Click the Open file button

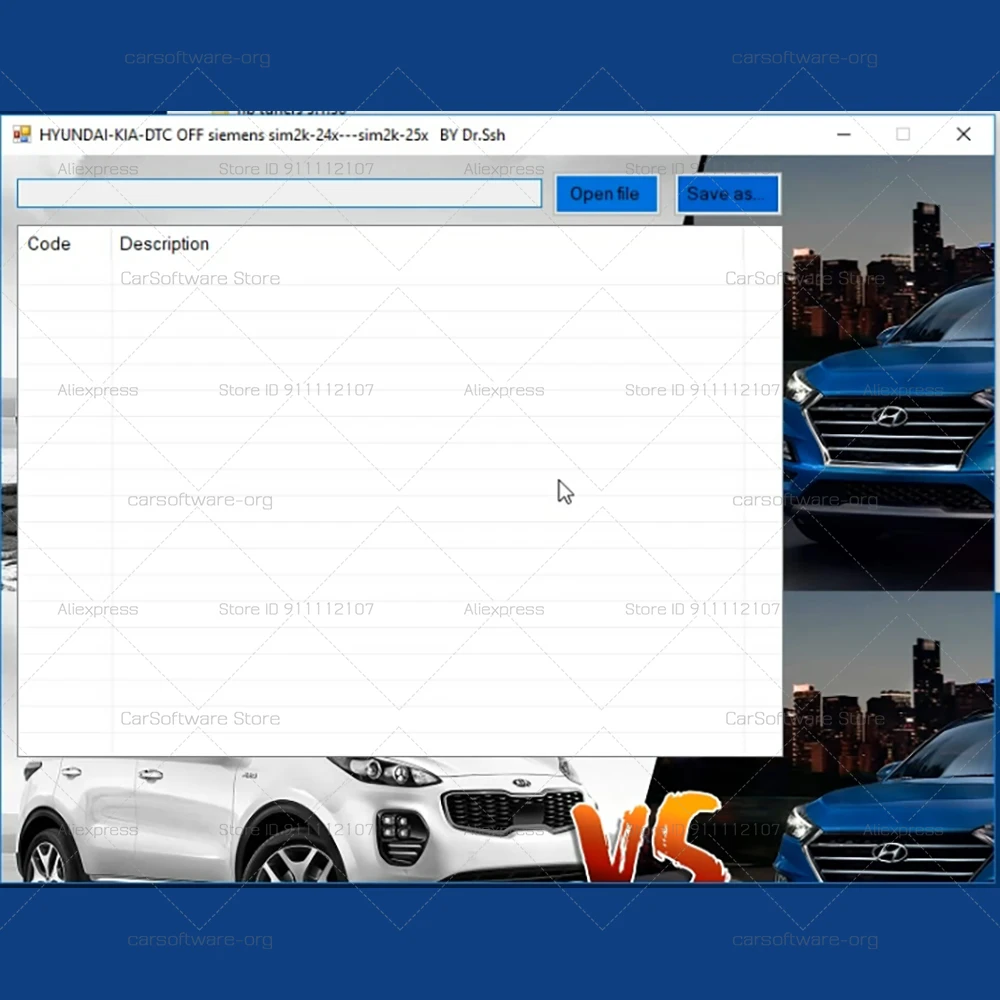pos(606,194)
